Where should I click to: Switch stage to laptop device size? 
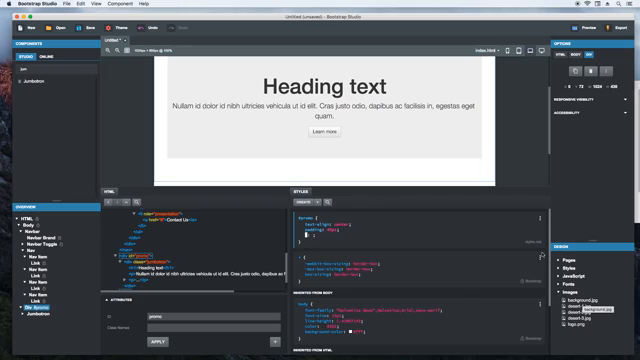click(530, 51)
